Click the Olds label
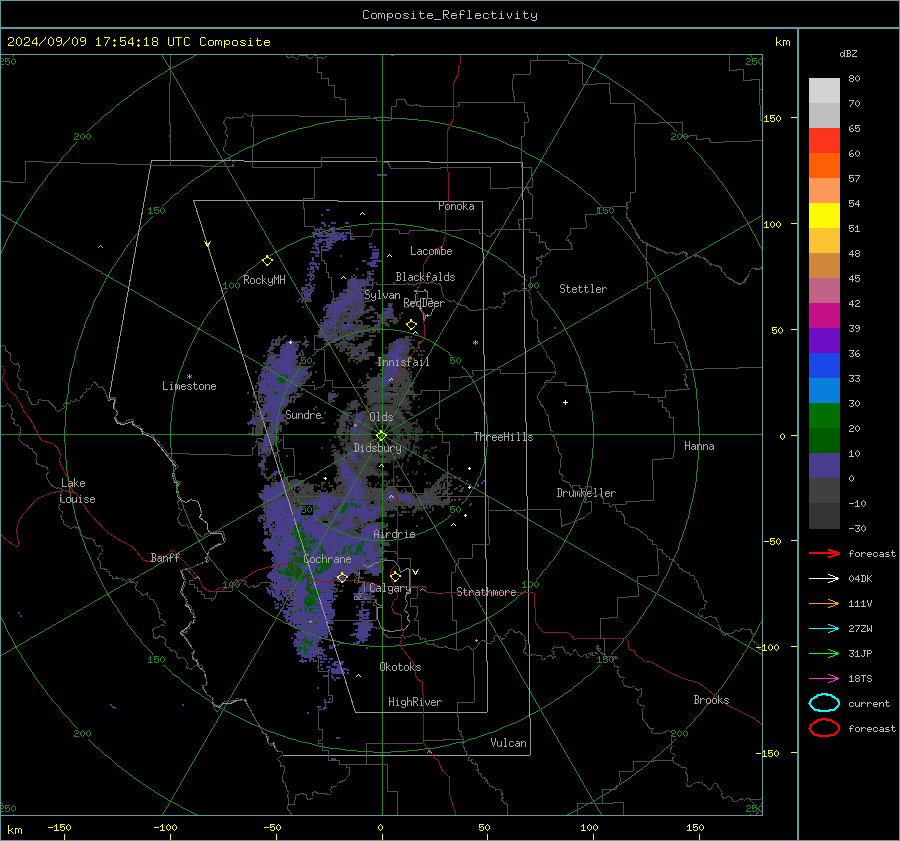The height and width of the screenshot is (841, 900). 381,417
